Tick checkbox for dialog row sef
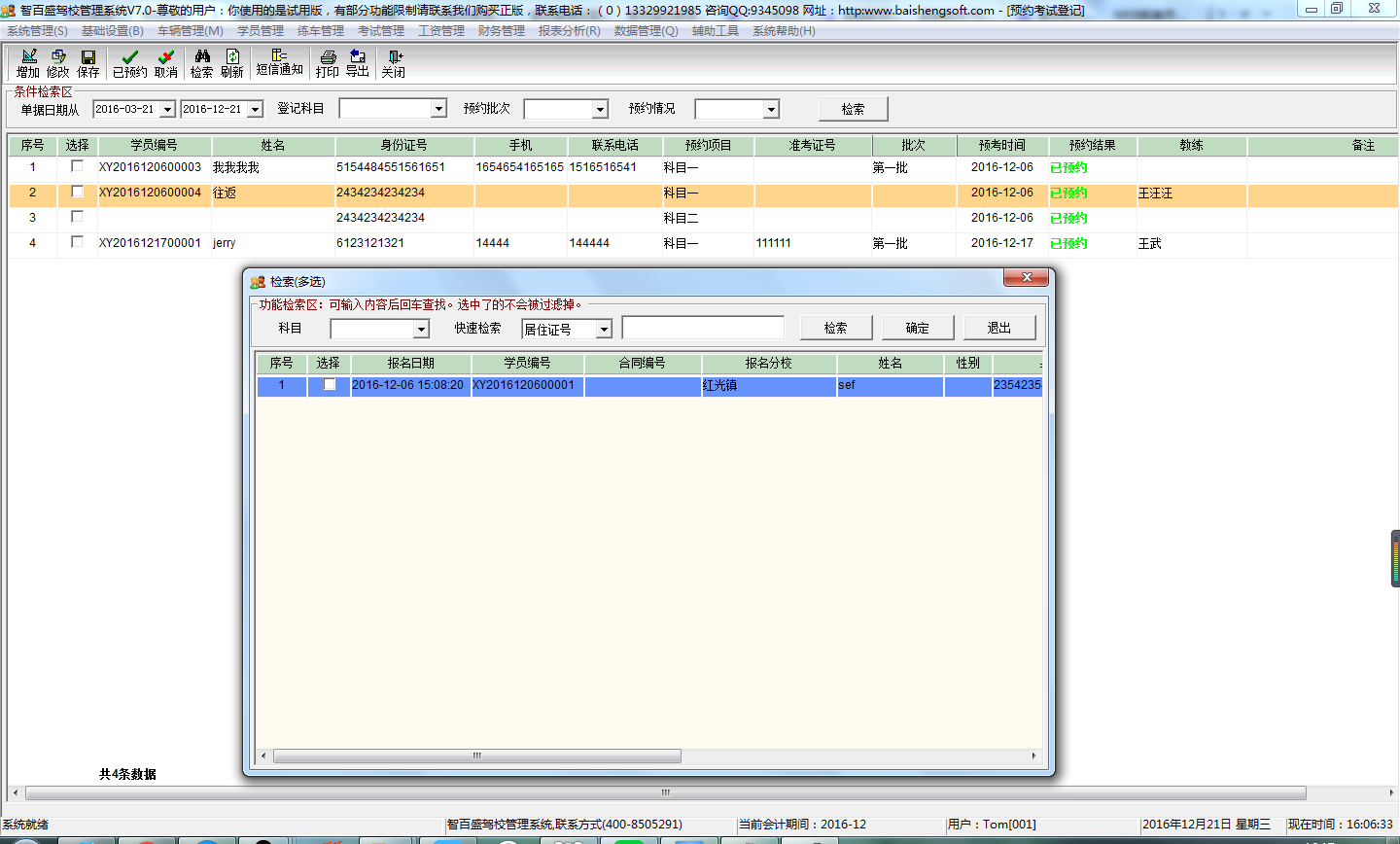Screen dimensions: 1400x844 pyautogui.click(x=330, y=385)
